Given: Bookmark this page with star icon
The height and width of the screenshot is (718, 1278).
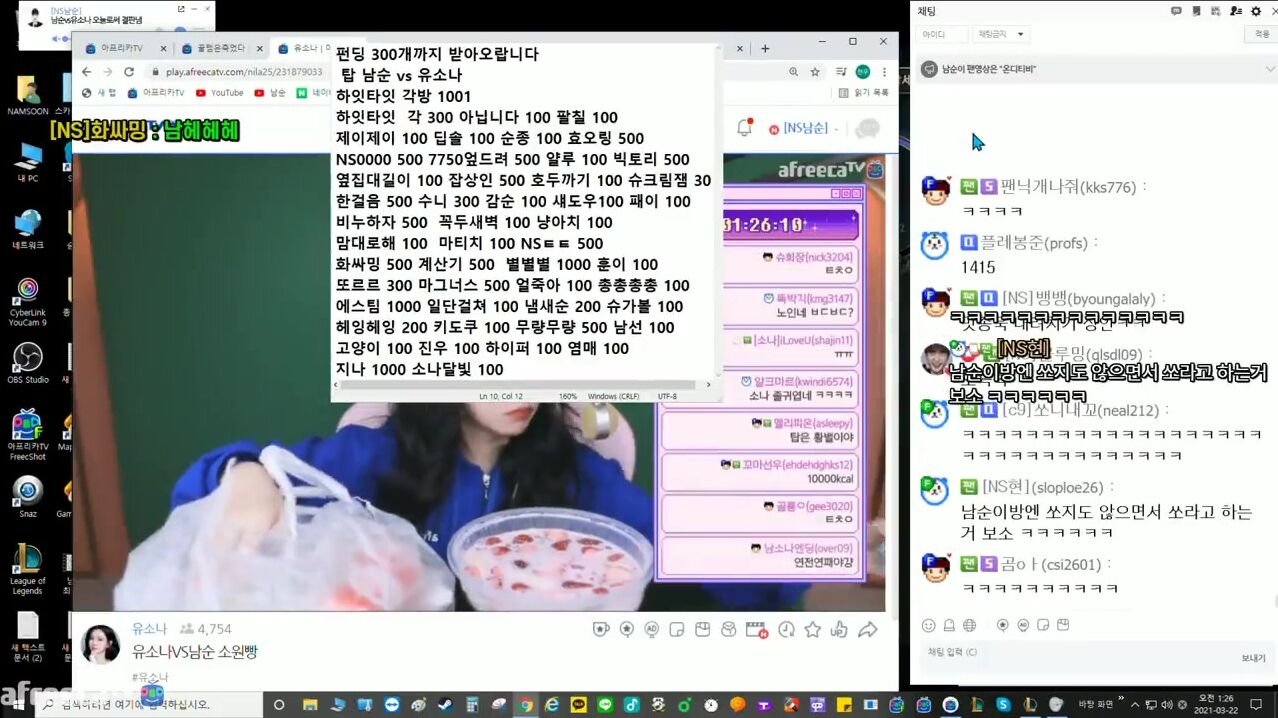Looking at the screenshot, I should coord(815,72).
